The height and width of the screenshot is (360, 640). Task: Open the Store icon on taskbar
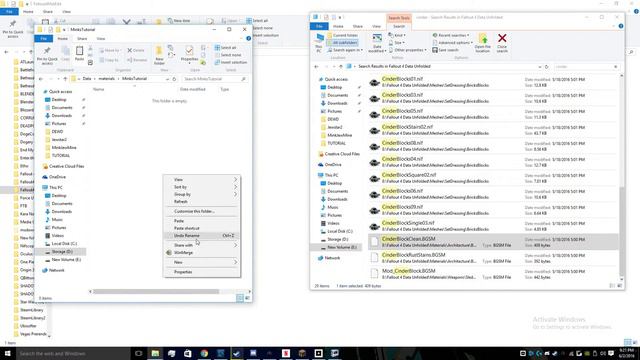[x=188, y=353]
